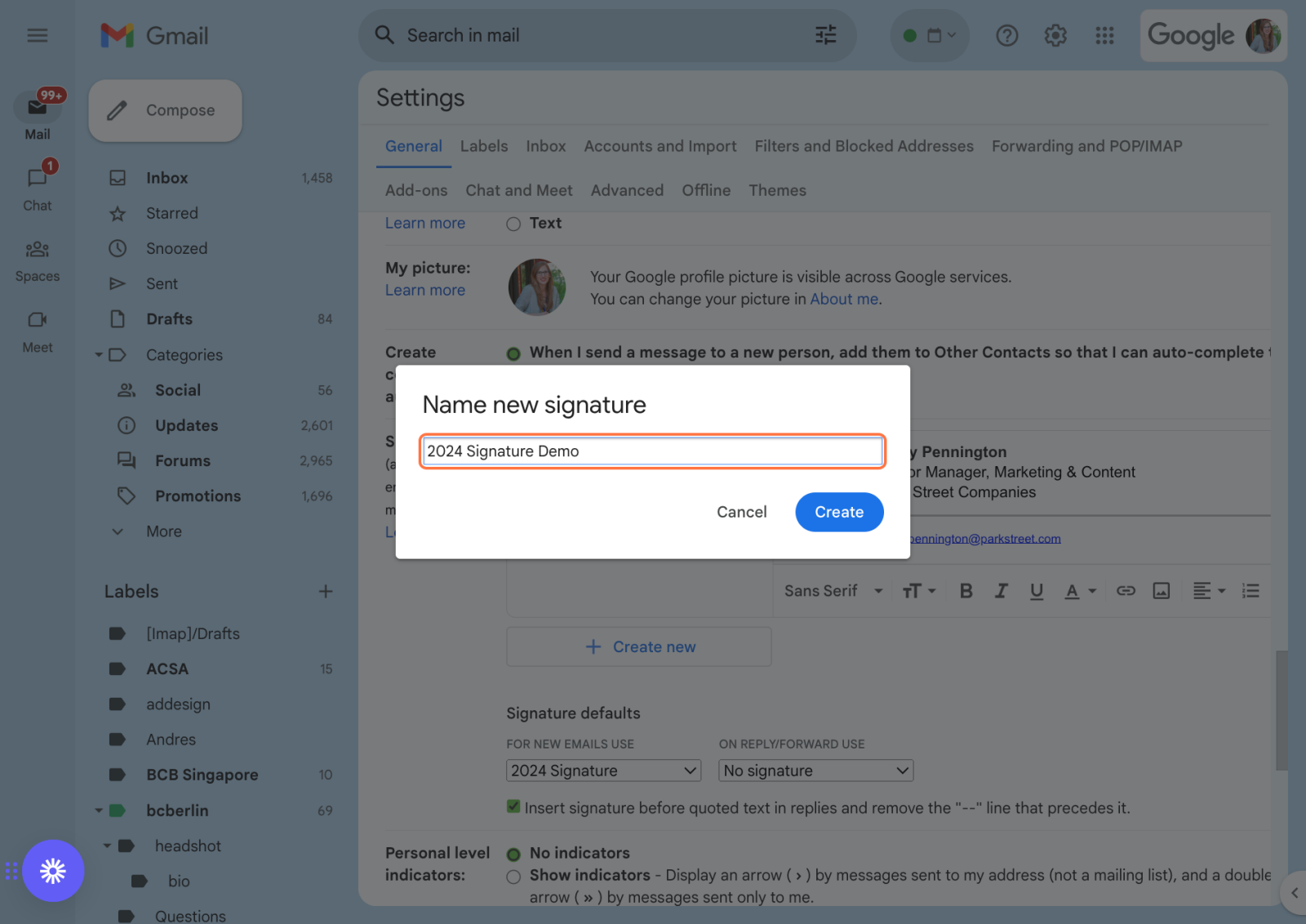Click the Create new signature button
Image resolution: width=1306 pixels, height=924 pixels.
point(639,646)
